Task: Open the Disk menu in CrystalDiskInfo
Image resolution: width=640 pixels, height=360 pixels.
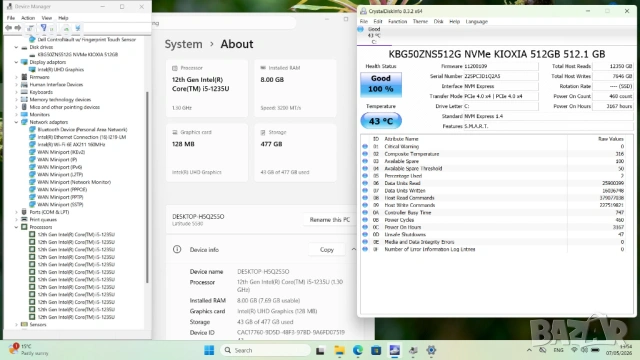Action: point(438,22)
